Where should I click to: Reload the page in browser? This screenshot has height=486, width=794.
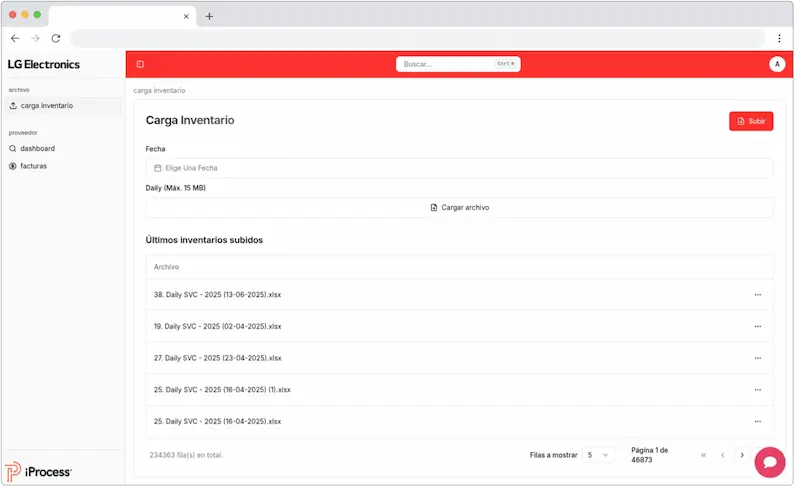click(56, 38)
